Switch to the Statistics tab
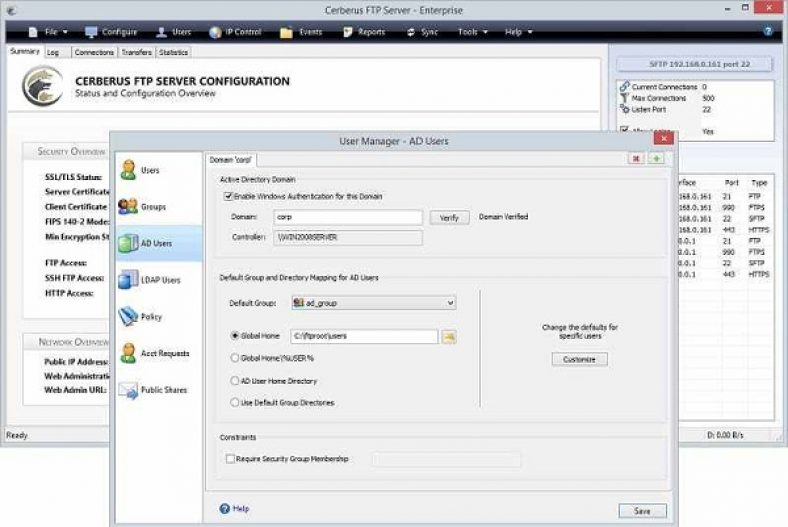 (173, 52)
